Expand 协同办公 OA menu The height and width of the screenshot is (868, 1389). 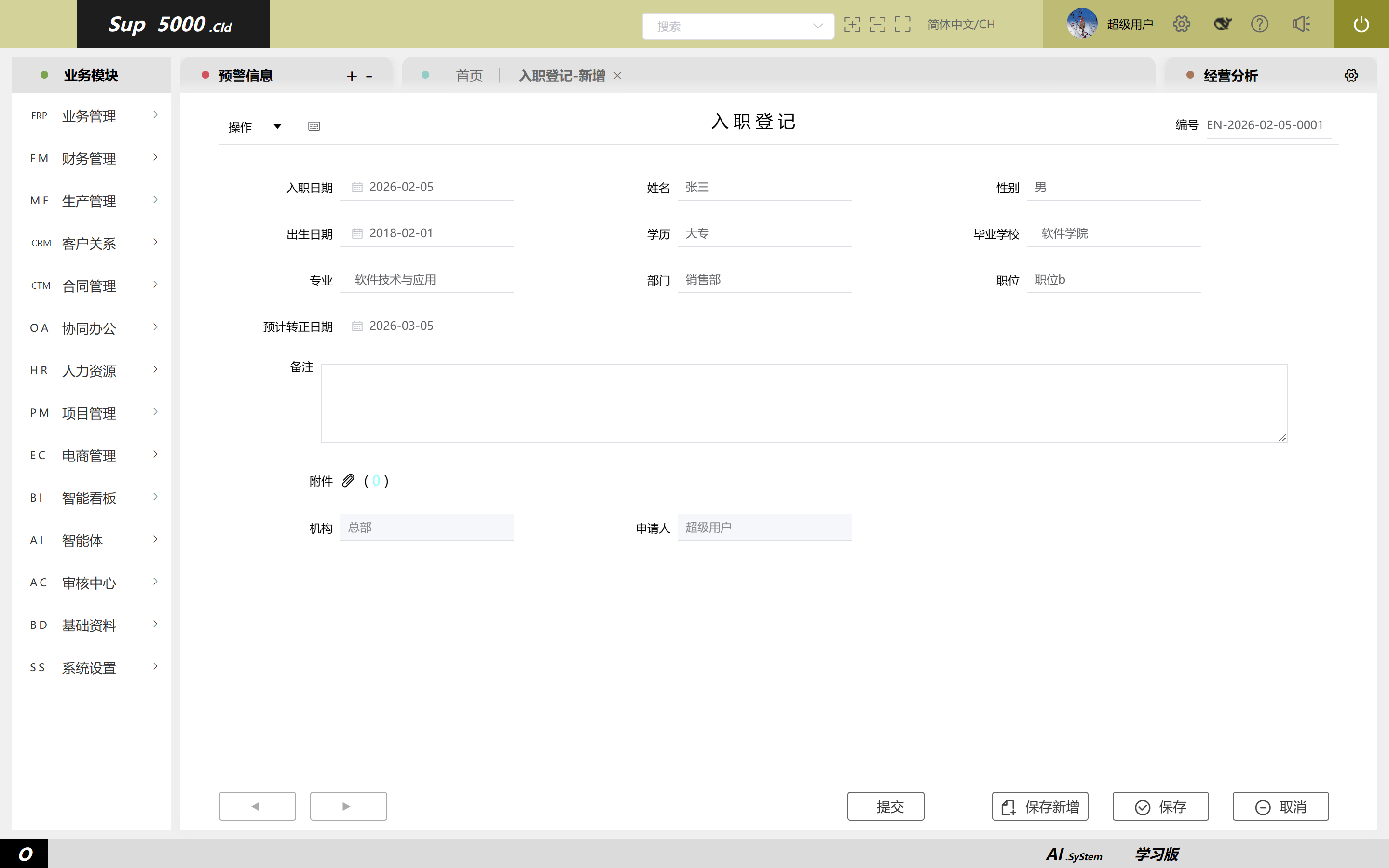[91, 328]
